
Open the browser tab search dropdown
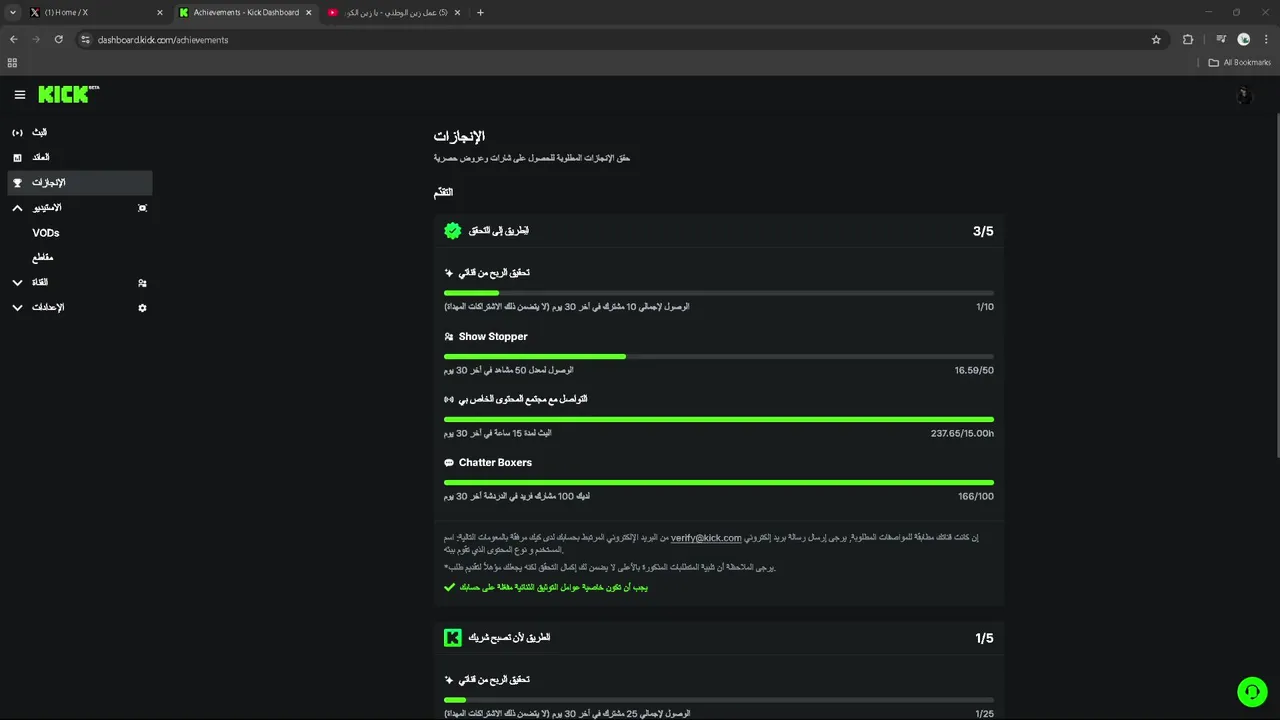tap(13, 13)
